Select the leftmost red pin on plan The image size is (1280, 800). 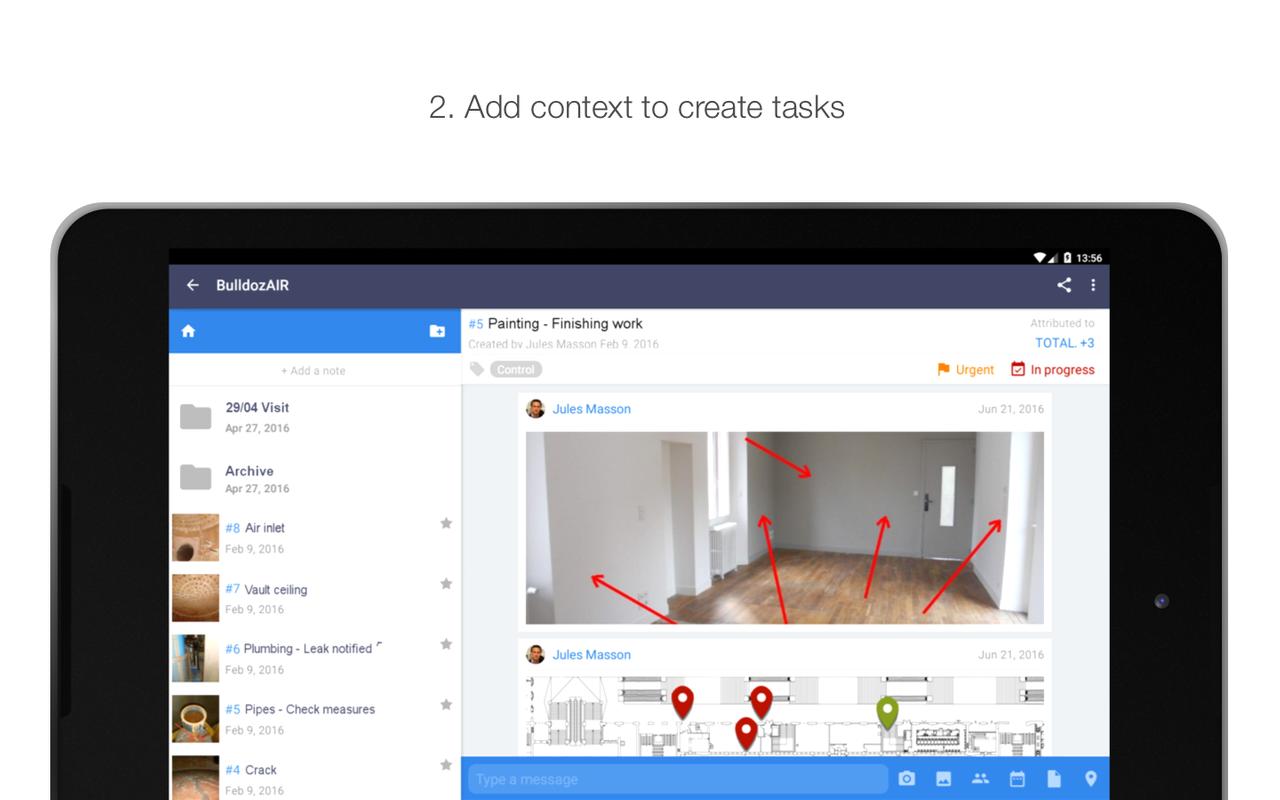[x=682, y=702]
